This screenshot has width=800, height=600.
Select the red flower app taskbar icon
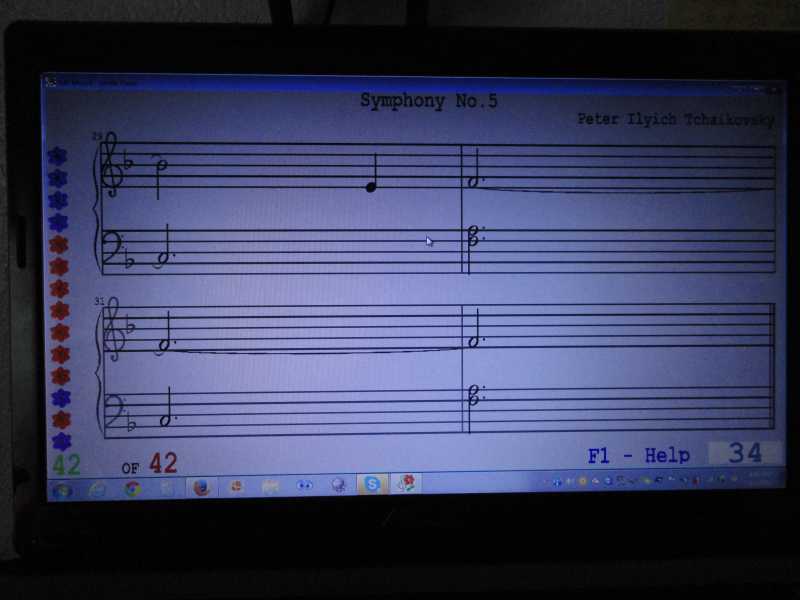coord(407,483)
